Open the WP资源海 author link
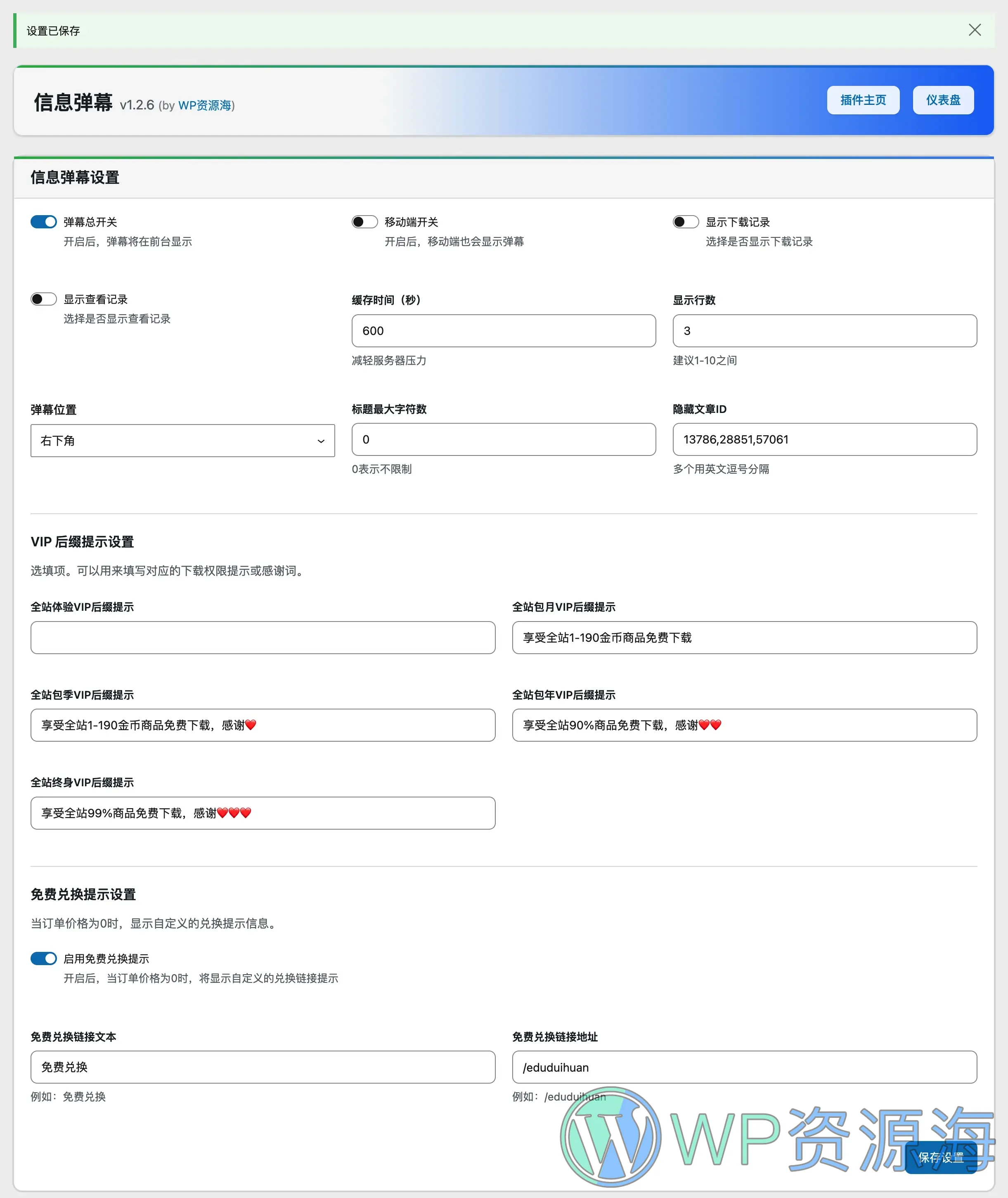Screen dimensions: 1008x1198 click(x=205, y=106)
